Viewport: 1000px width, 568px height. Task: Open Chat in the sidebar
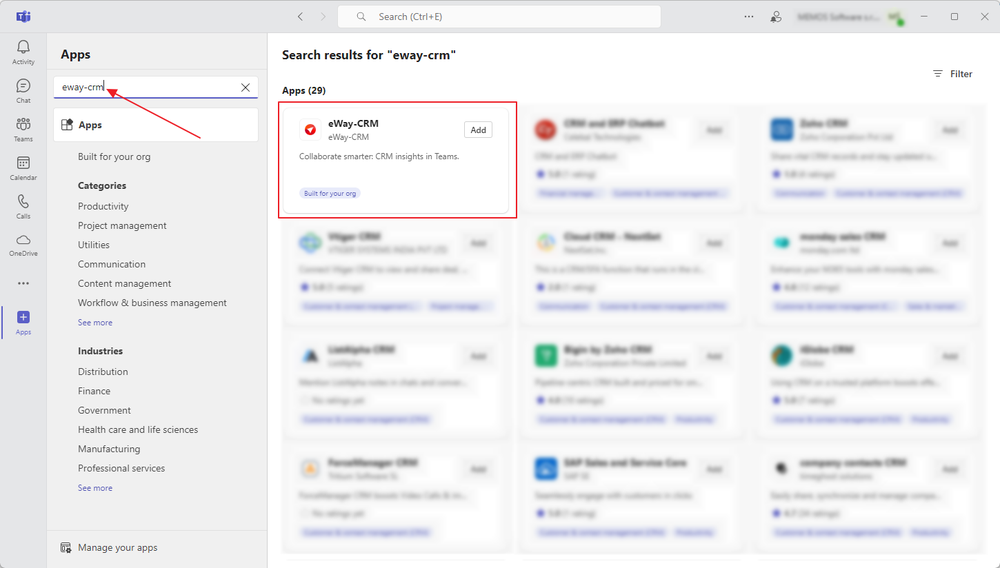[x=23, y=91]
